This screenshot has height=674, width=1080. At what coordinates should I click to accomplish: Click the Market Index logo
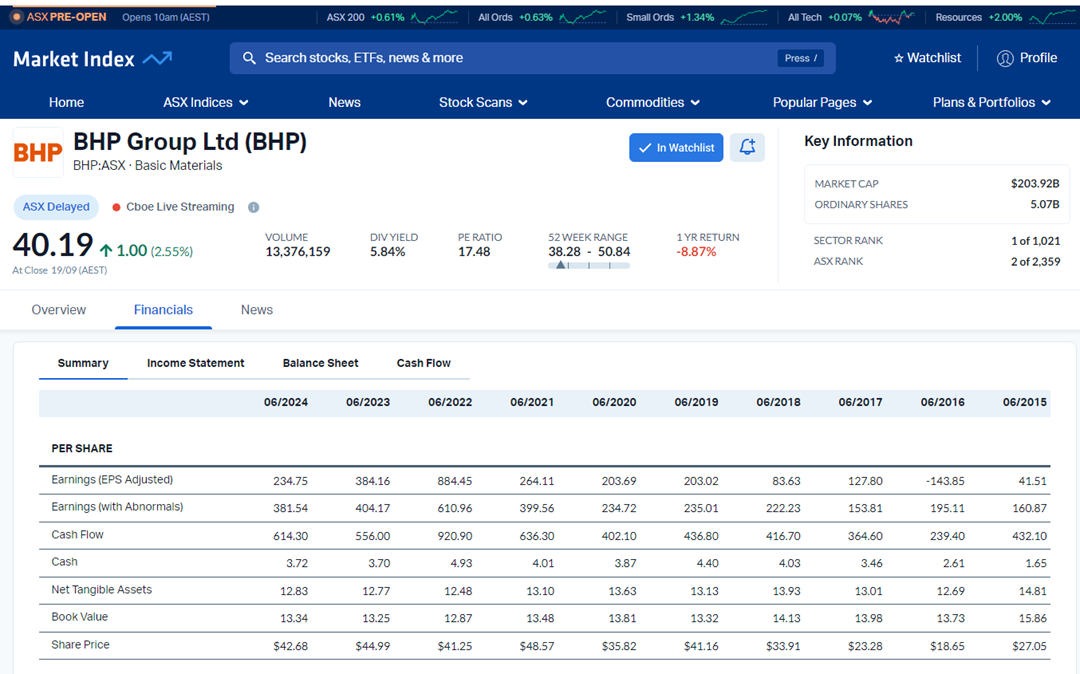[x=92, y=59]
